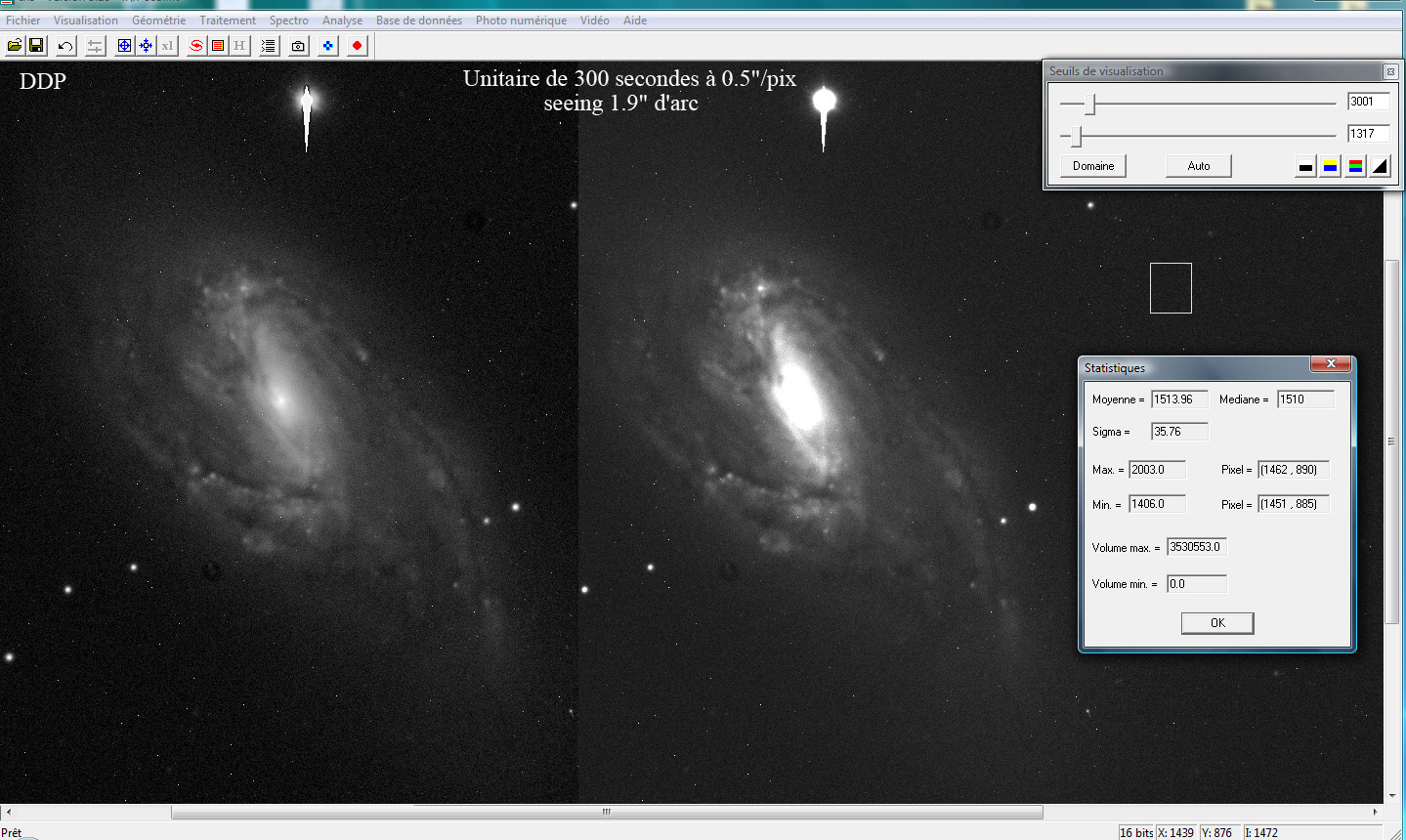Click the 'X: 1439' status bar entry
The width and height of the screenshot is (1406, 840).
[1176, 833]
